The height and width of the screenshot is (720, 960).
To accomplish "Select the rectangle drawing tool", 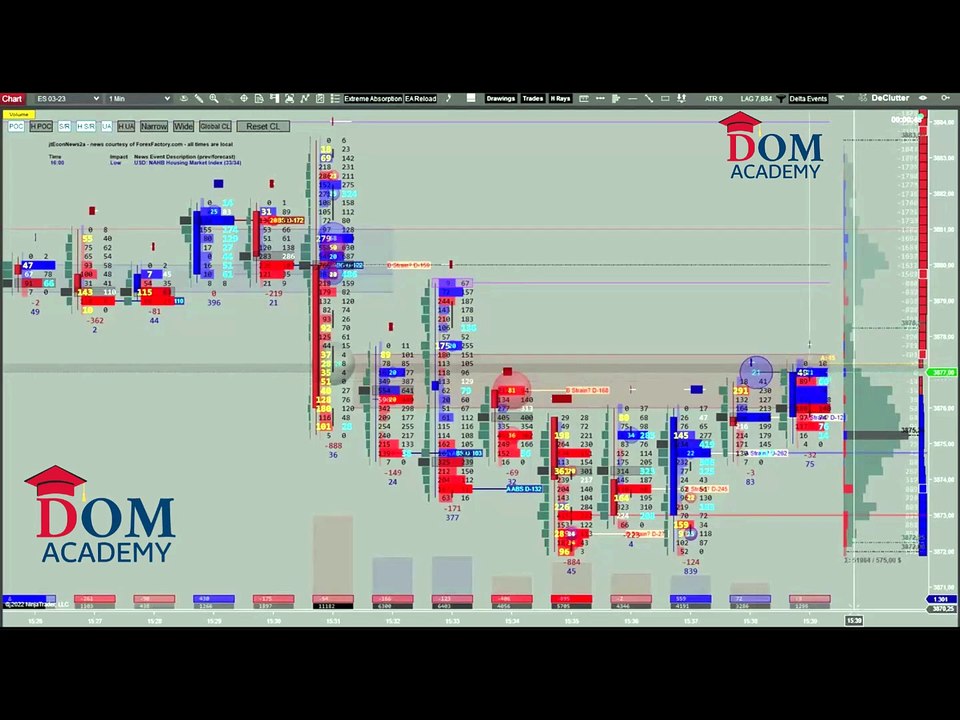I will pyautogui.click(x=665, y=99).
